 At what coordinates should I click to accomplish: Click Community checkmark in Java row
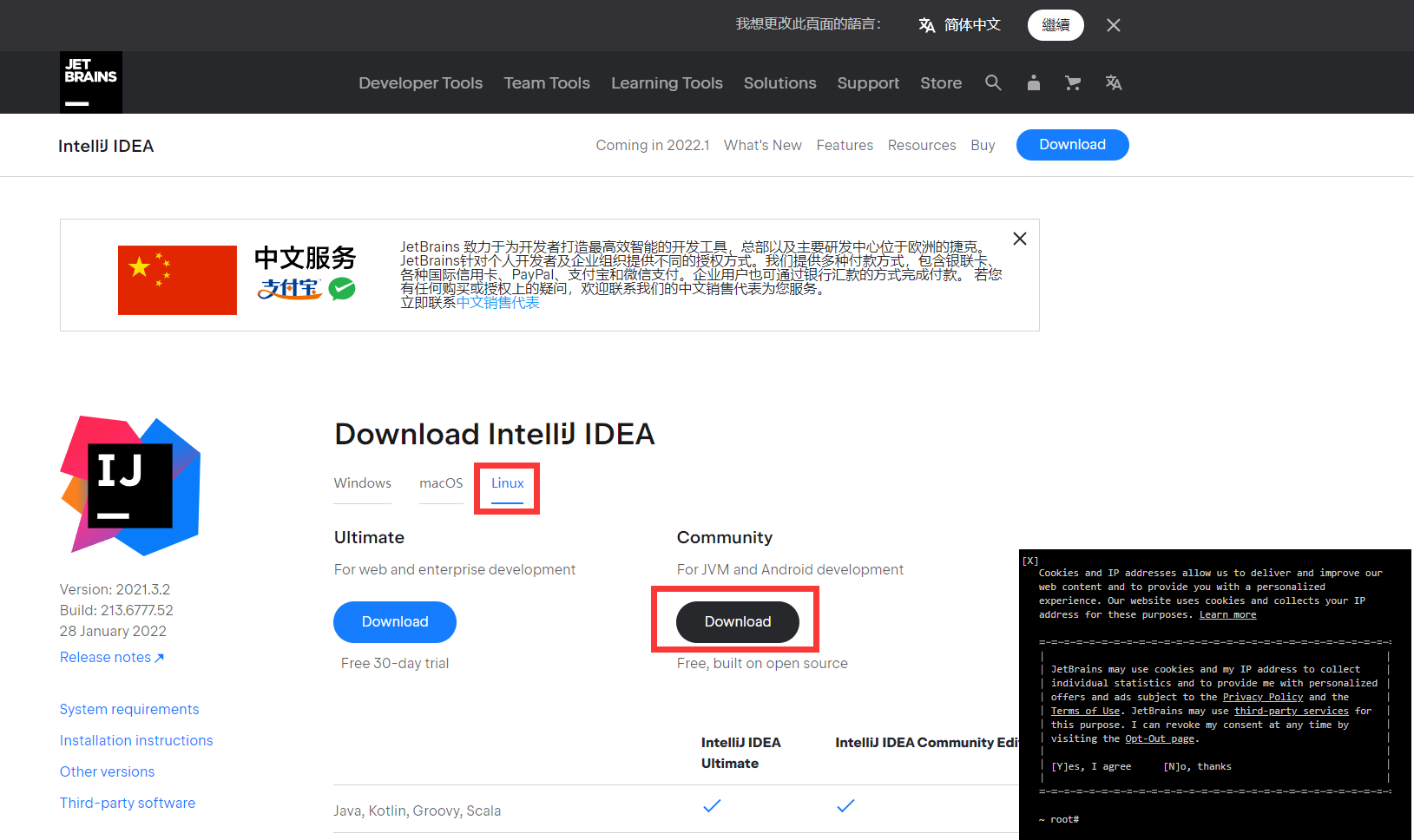pyautogui.click(x=845, y=806)
